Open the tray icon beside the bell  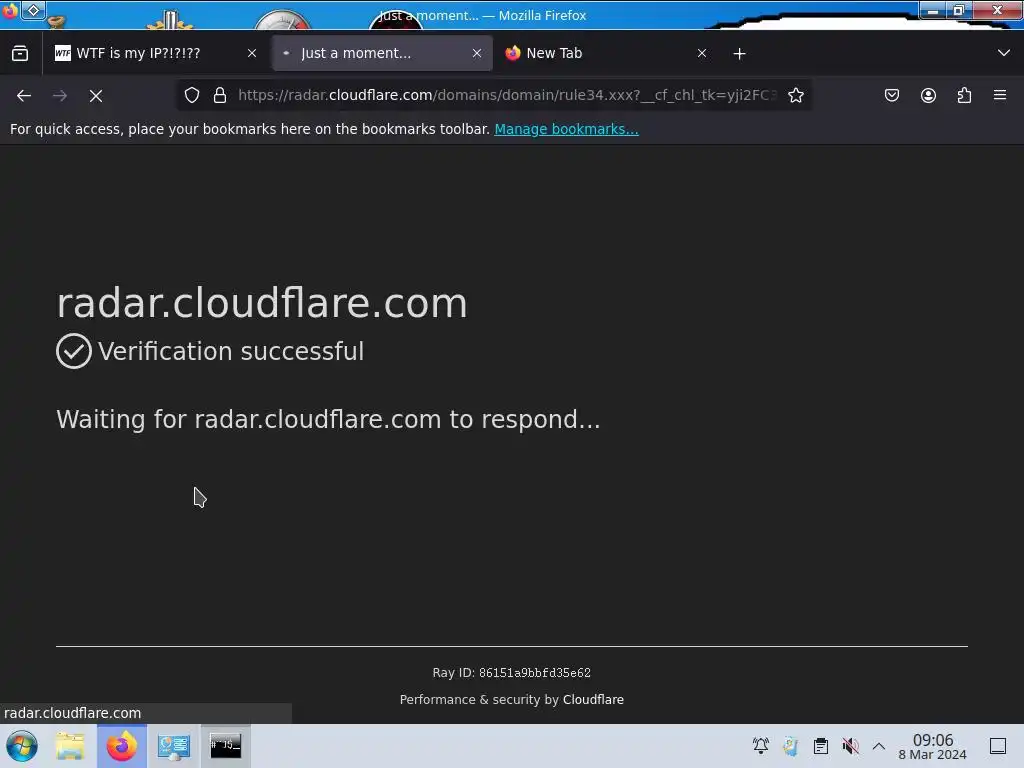(791, 746)
